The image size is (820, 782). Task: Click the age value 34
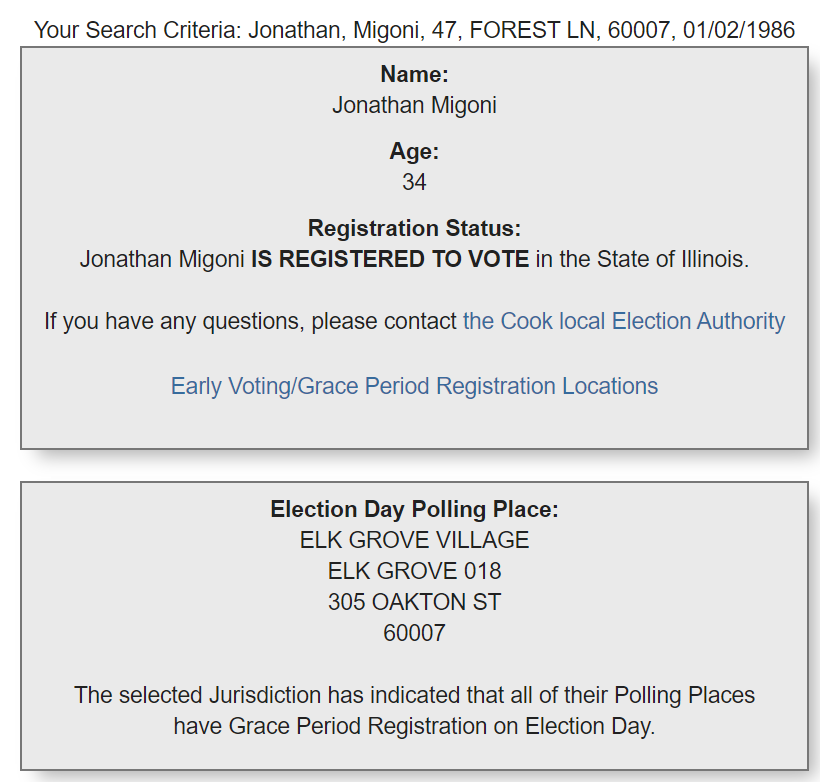(414, 182)
